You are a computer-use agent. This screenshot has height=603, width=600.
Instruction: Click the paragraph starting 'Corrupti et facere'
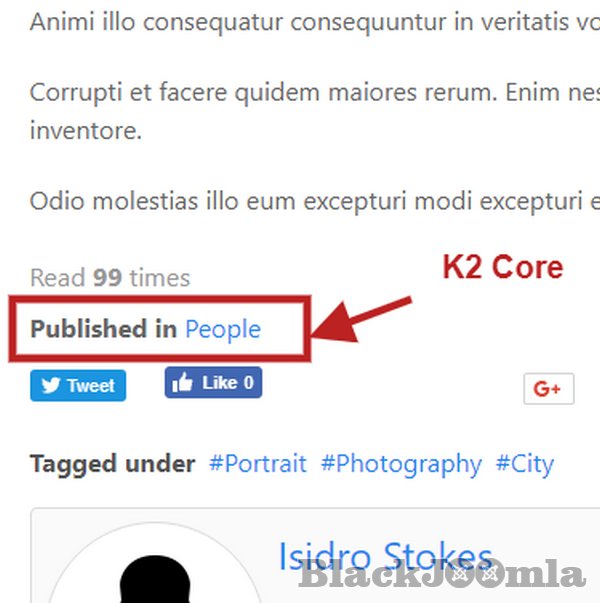pyautogui.click(x=315, y=112)
